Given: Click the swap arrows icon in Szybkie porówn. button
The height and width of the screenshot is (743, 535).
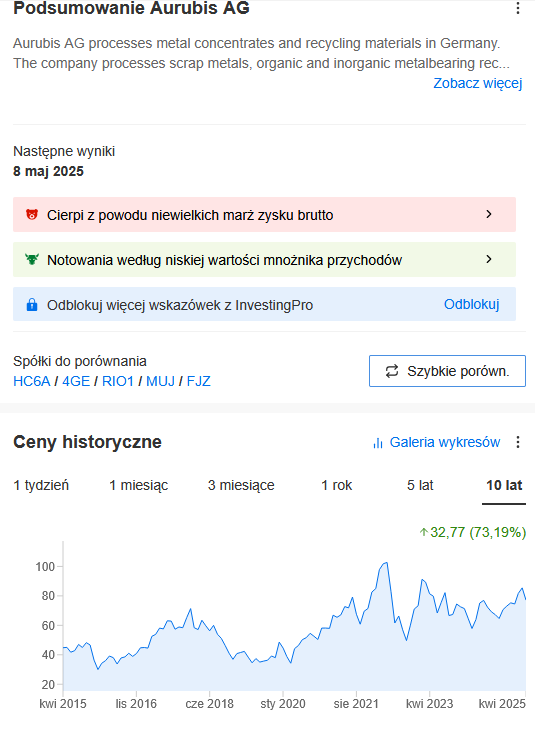Looking at the screenshot, I should coord(392,371).
